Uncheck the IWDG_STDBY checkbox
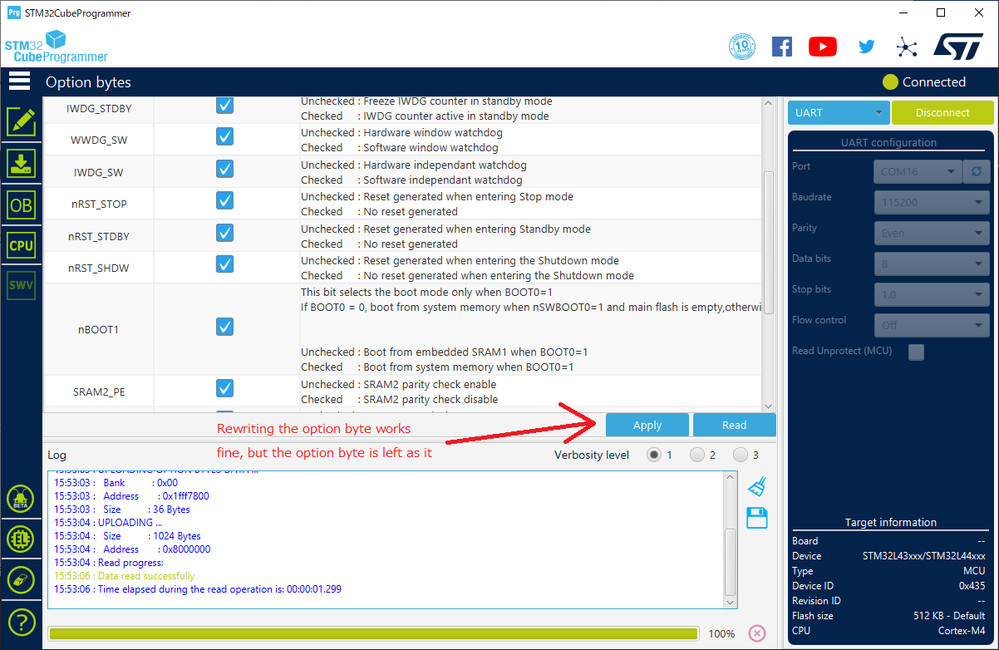Image resolution: width=999 pixels, height=650 pixels. (x=225, y=105)
